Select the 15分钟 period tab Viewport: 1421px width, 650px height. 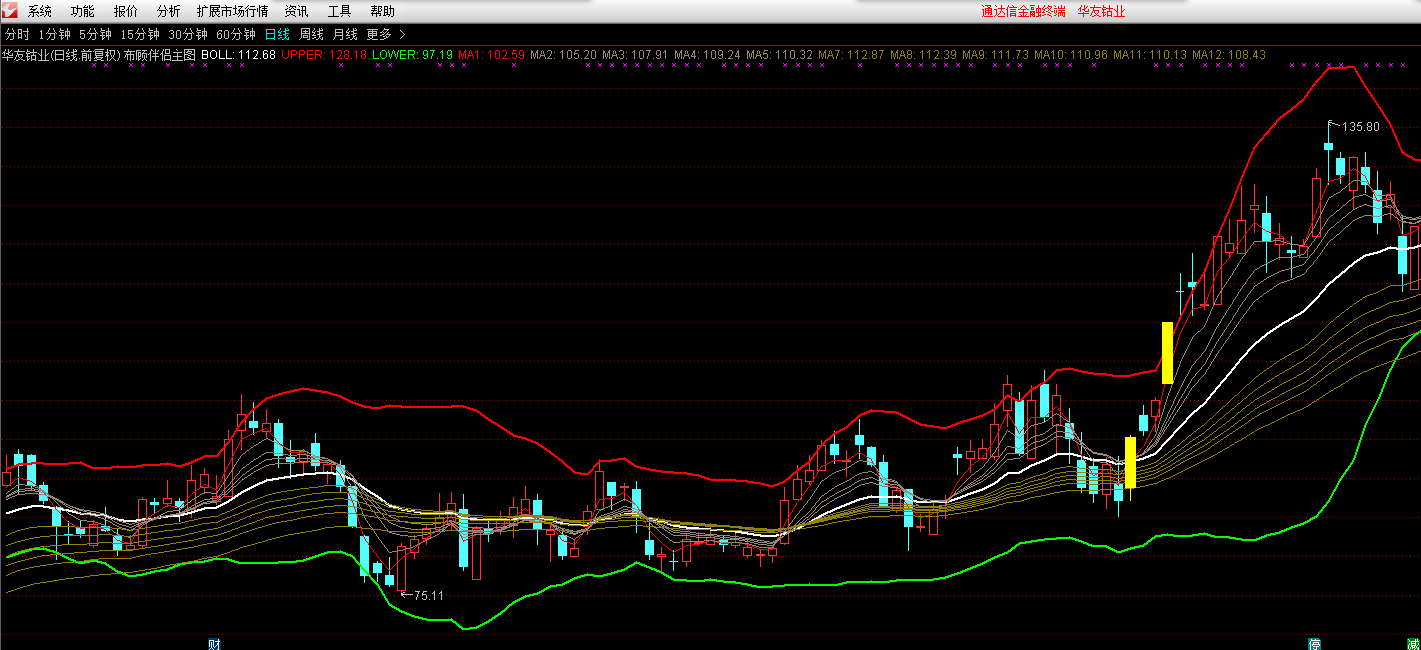click(x=140, y=34)
